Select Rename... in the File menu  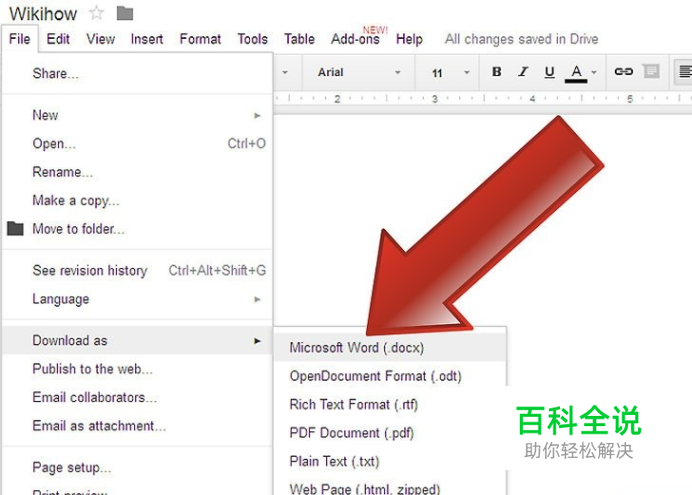[138, 172]
